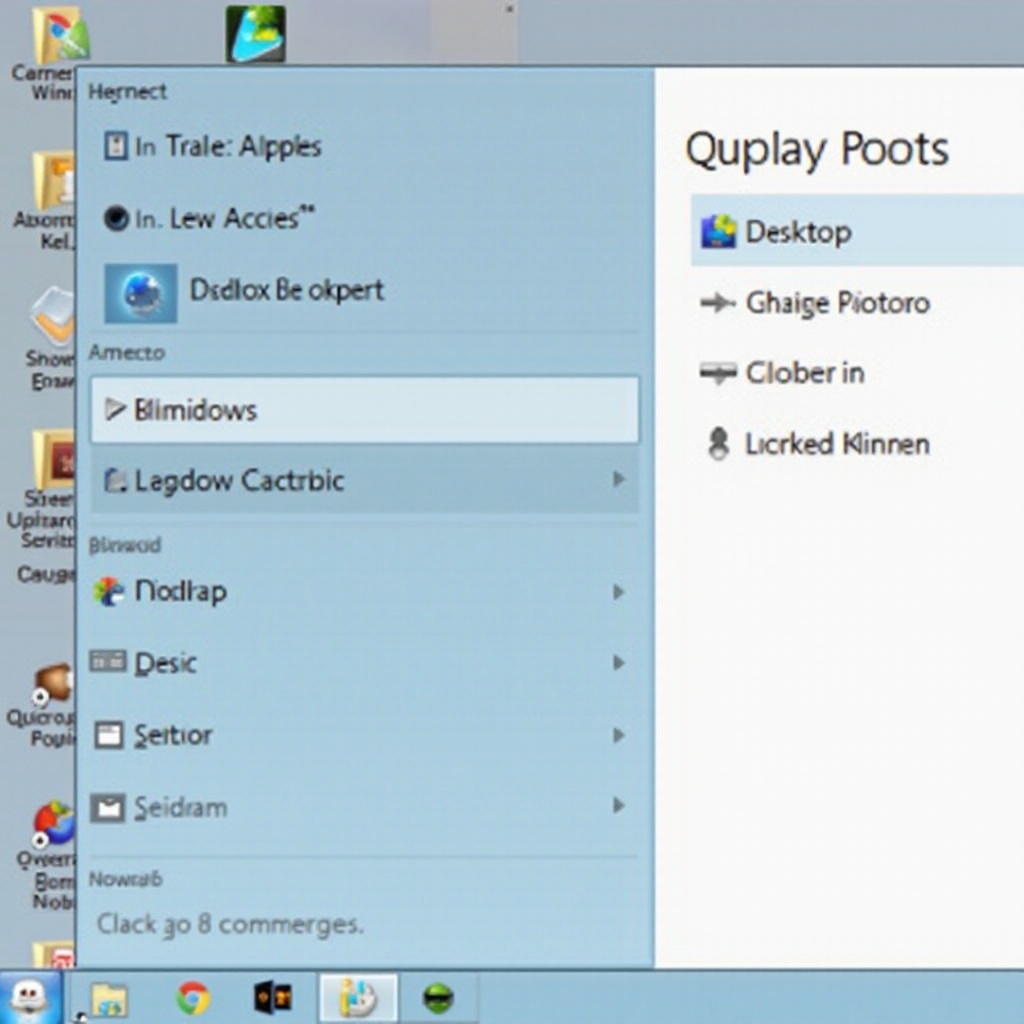Click the Start button on the taskbar
1024x1024 pixels.
coord(29,997)
